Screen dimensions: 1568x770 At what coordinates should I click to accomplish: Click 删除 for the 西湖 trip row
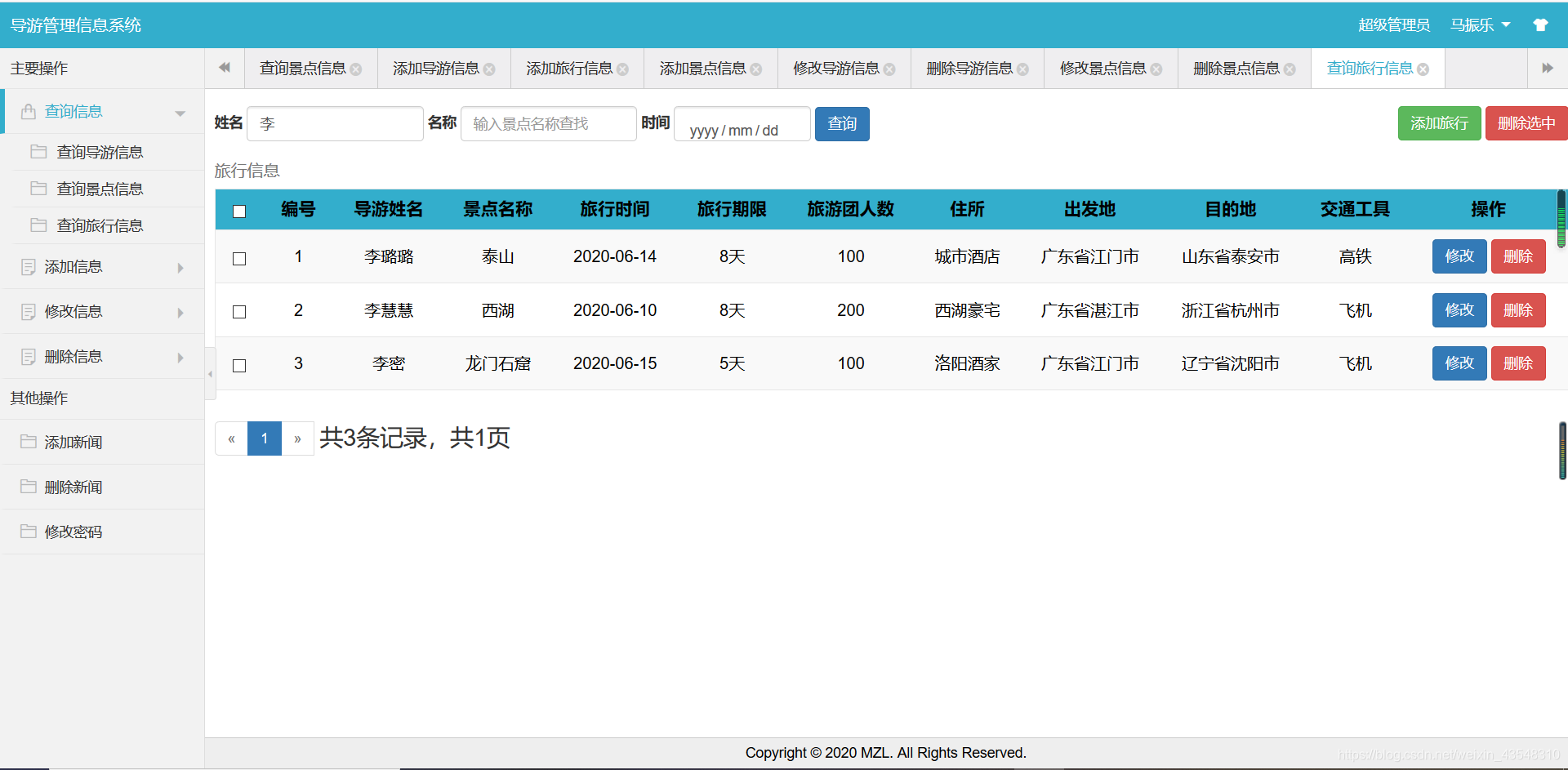point(1518,310)
